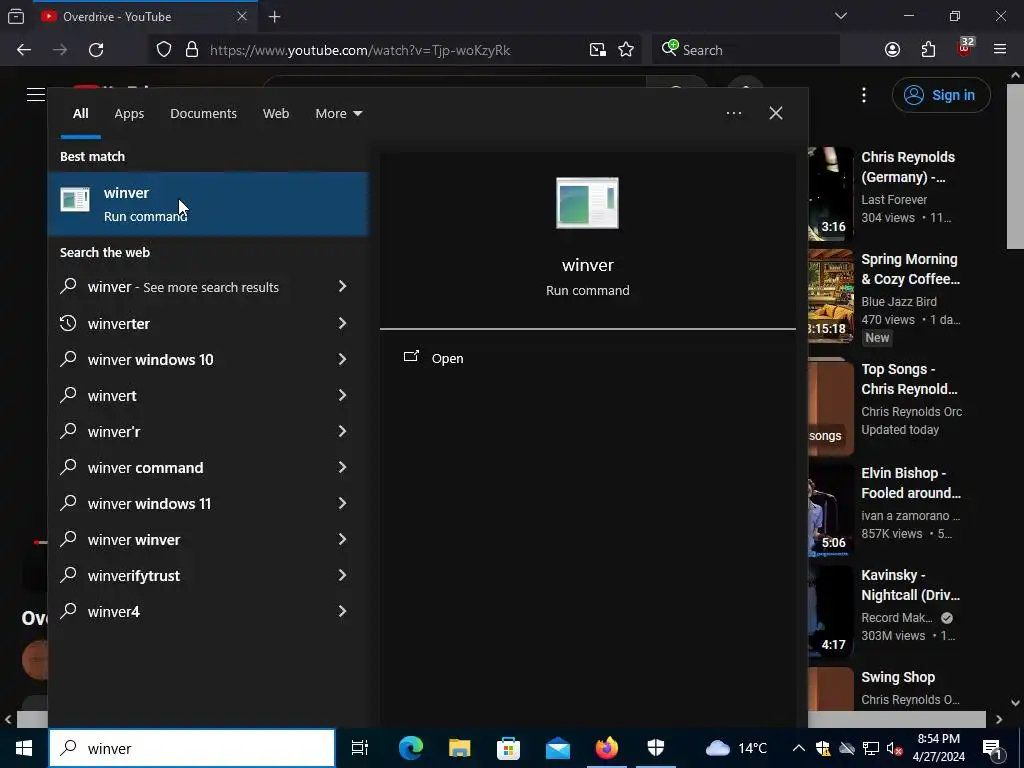Click the taskbar search box containing winver
The height and width of the screenshot is (768, 1024).
192,748
